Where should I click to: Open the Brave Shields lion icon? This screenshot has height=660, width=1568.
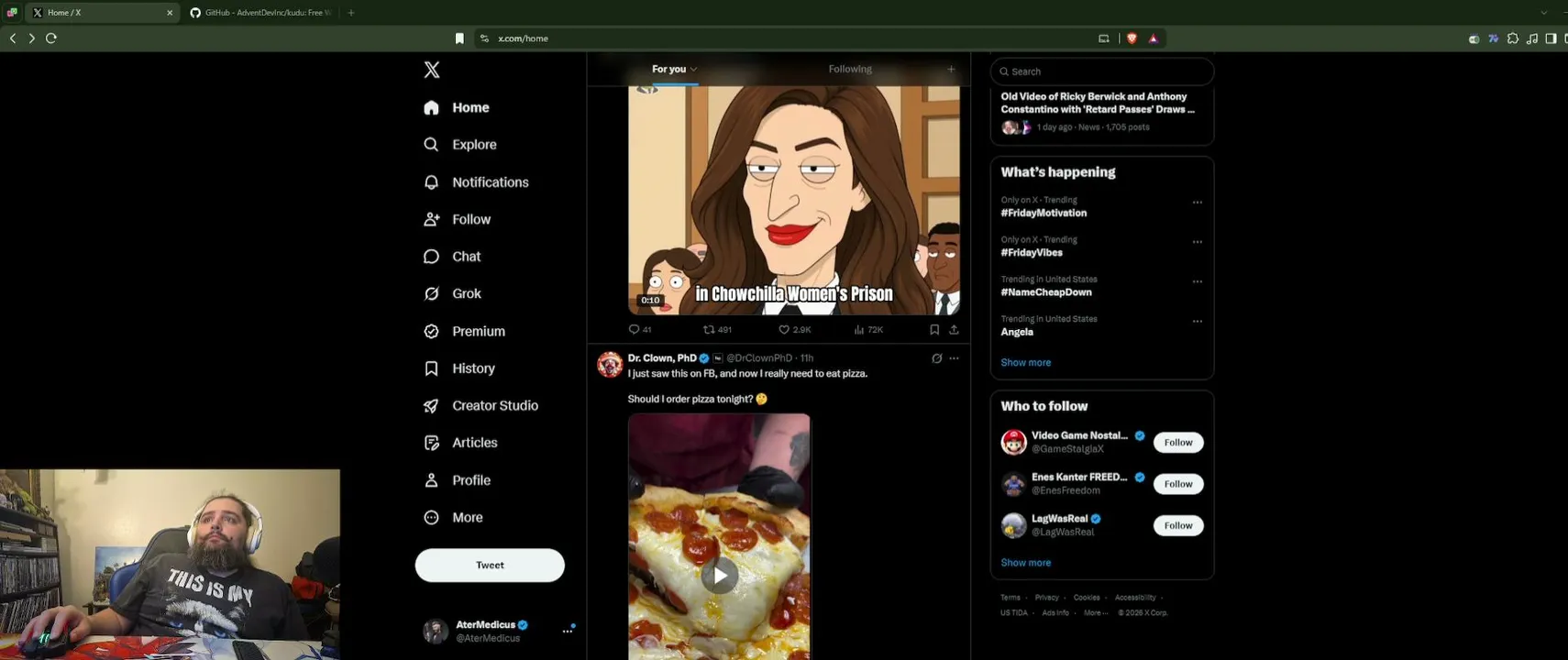[1132, 38]
